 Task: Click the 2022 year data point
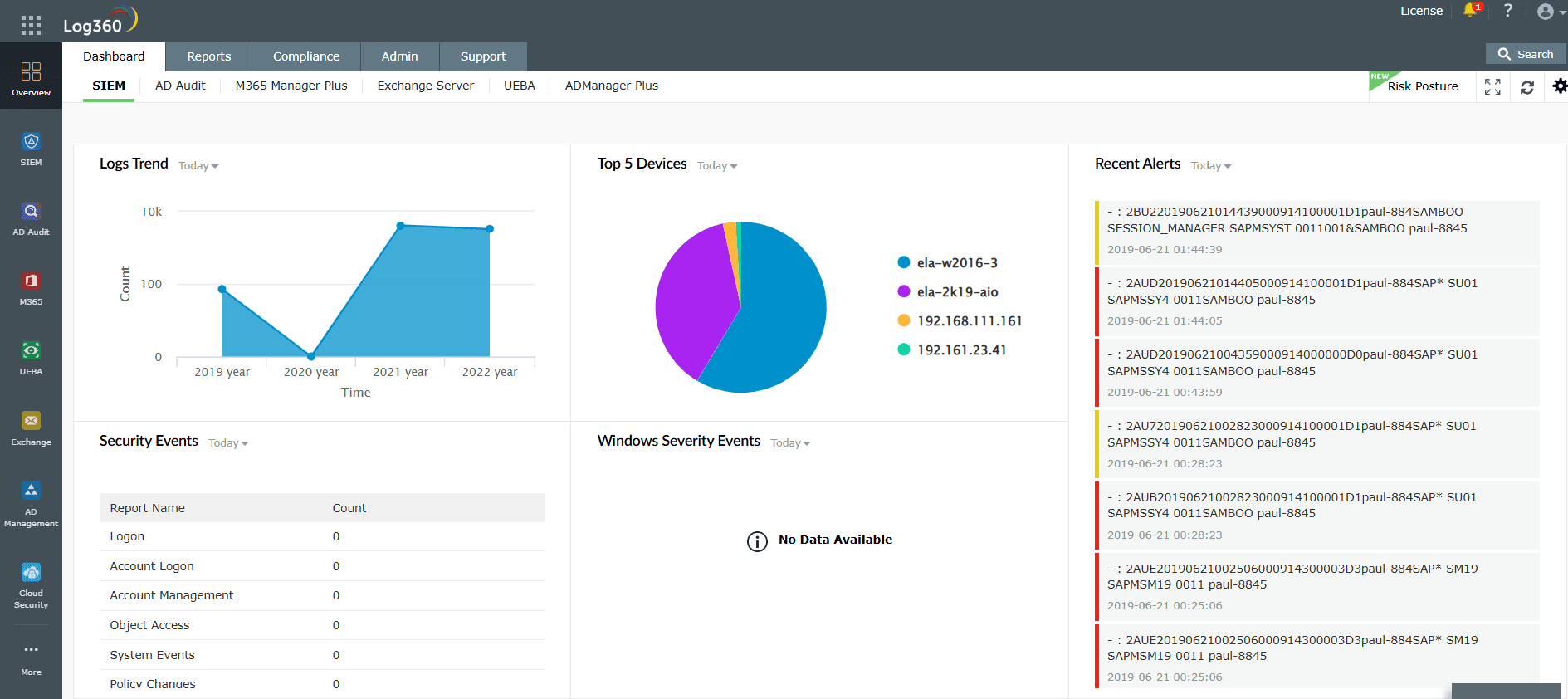pos(490,229)
